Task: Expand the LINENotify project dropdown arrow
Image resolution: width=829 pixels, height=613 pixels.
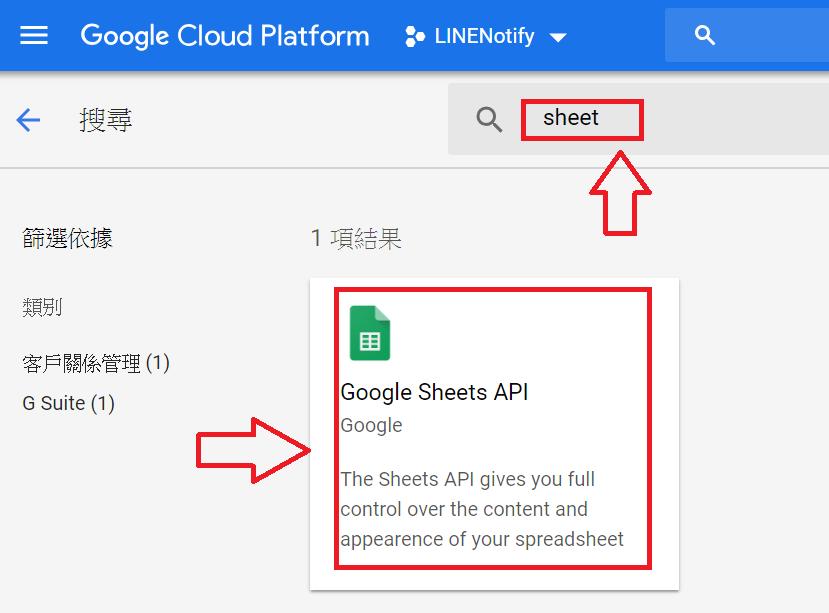Action: pyautogui.click(x=558, y=38)
